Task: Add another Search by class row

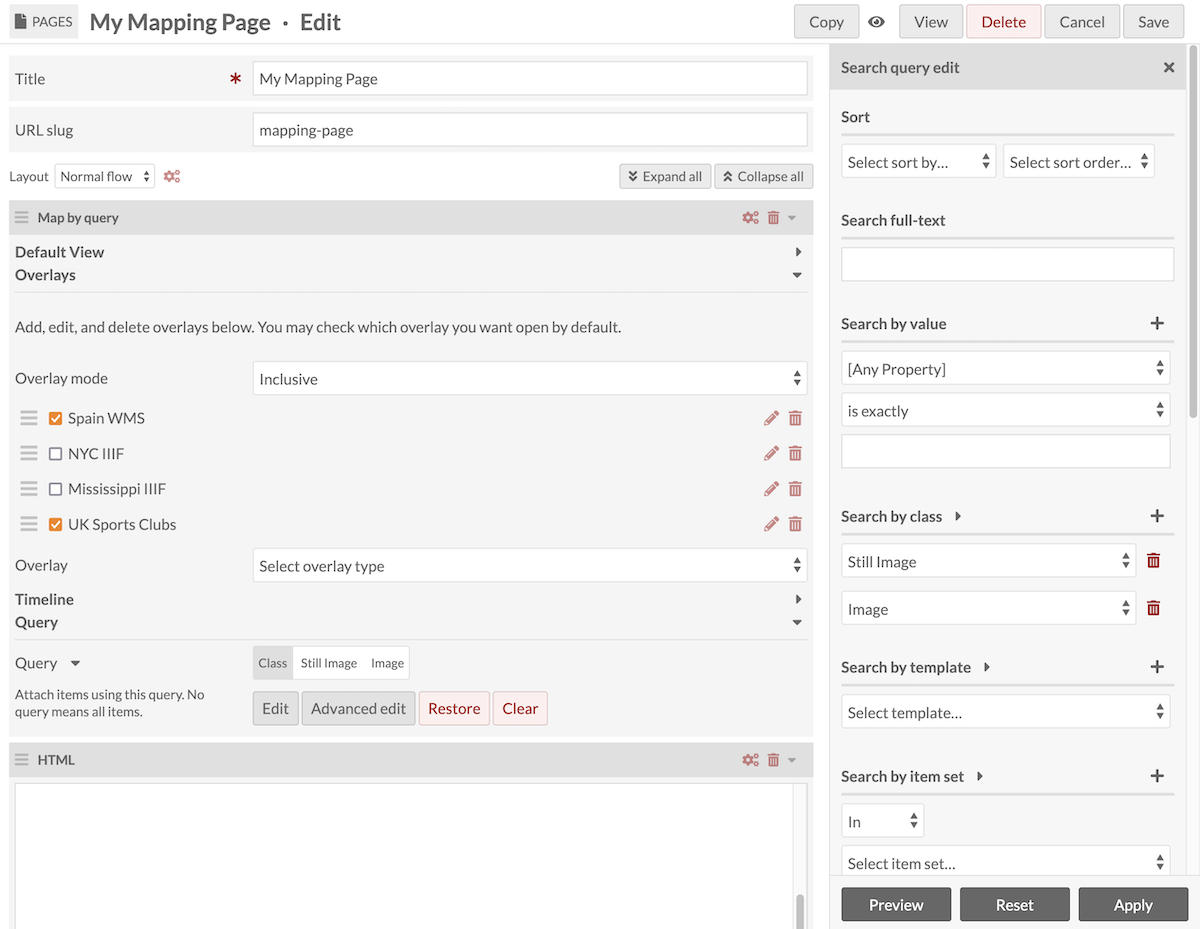Action: click(1157, 516)
